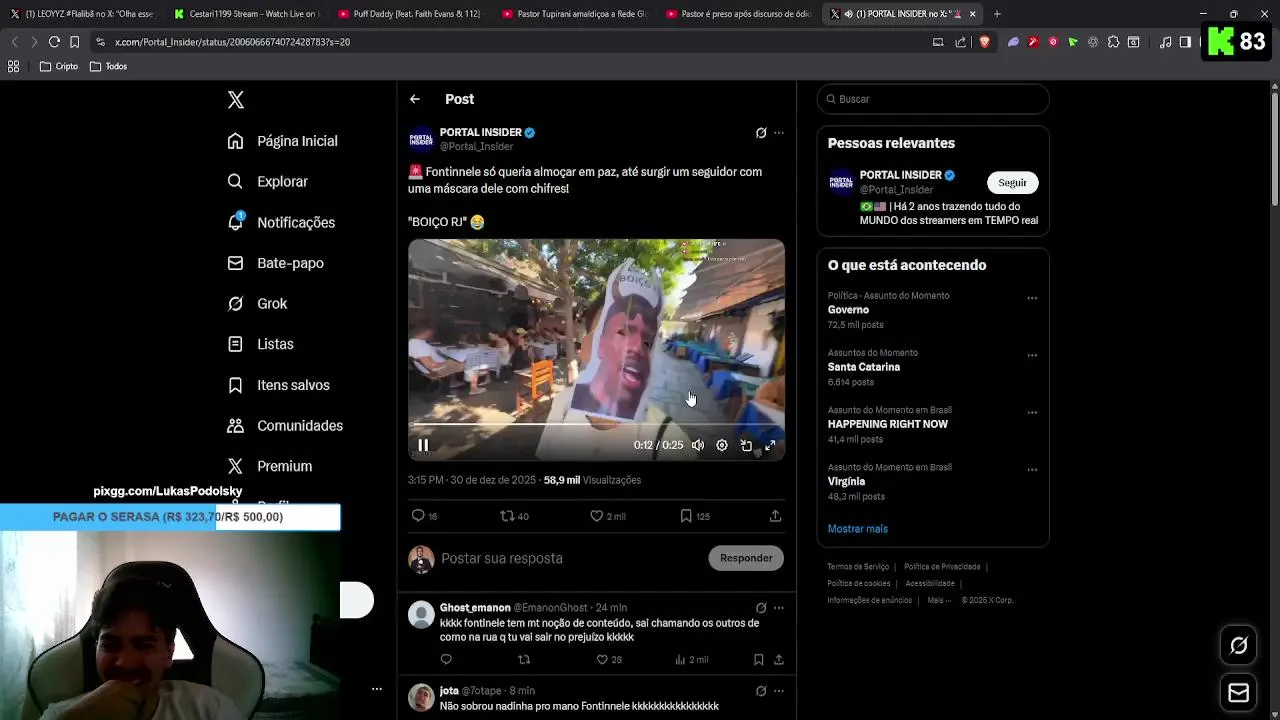Viewport: 1280px width, 720px height.
Task: Enter fullscreen for the video
Action: [x=770, y=445]
